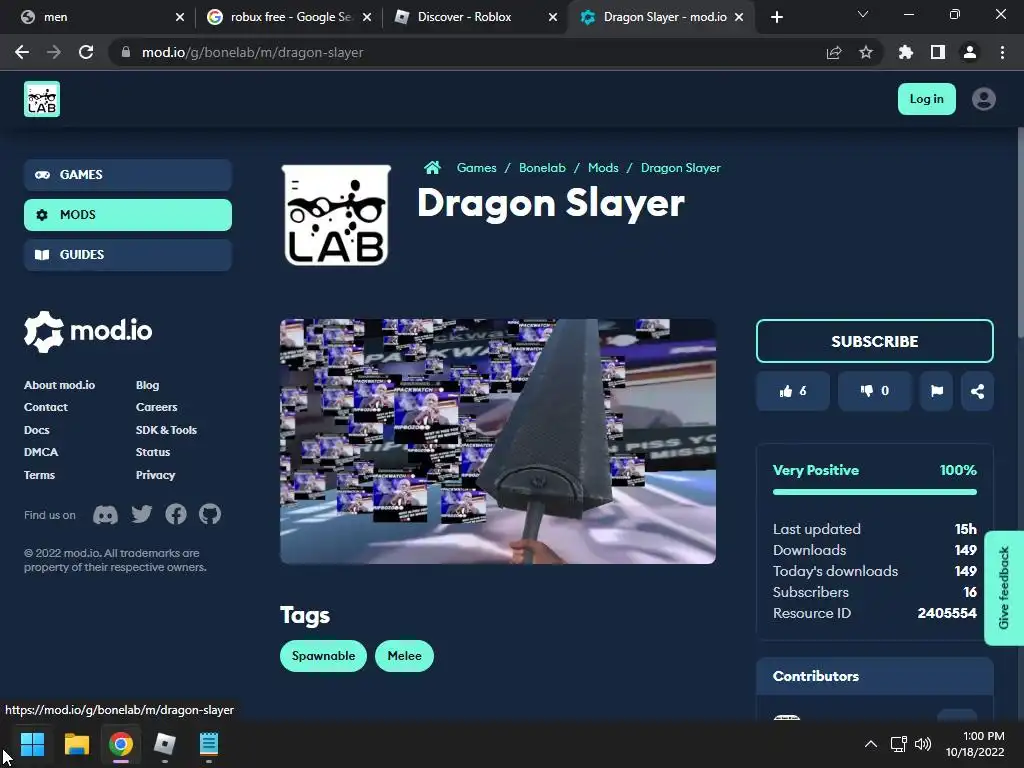The height and width of the screenshot is (768, 1024).
Task: Open Chrome extensions puzzle icon
Action: (905, 52)
